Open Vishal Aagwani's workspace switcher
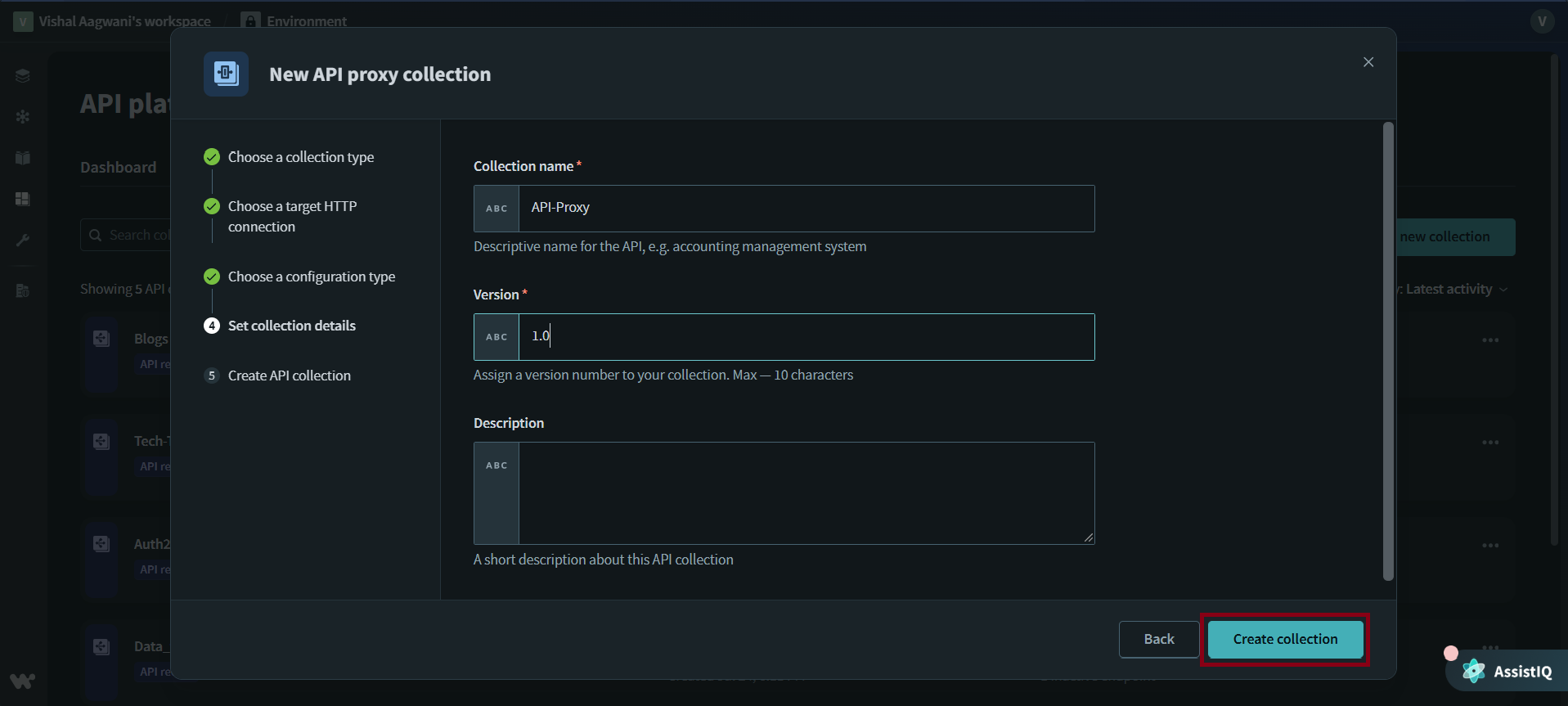Screen dimensions: 1568x706 tap(113, 21)
